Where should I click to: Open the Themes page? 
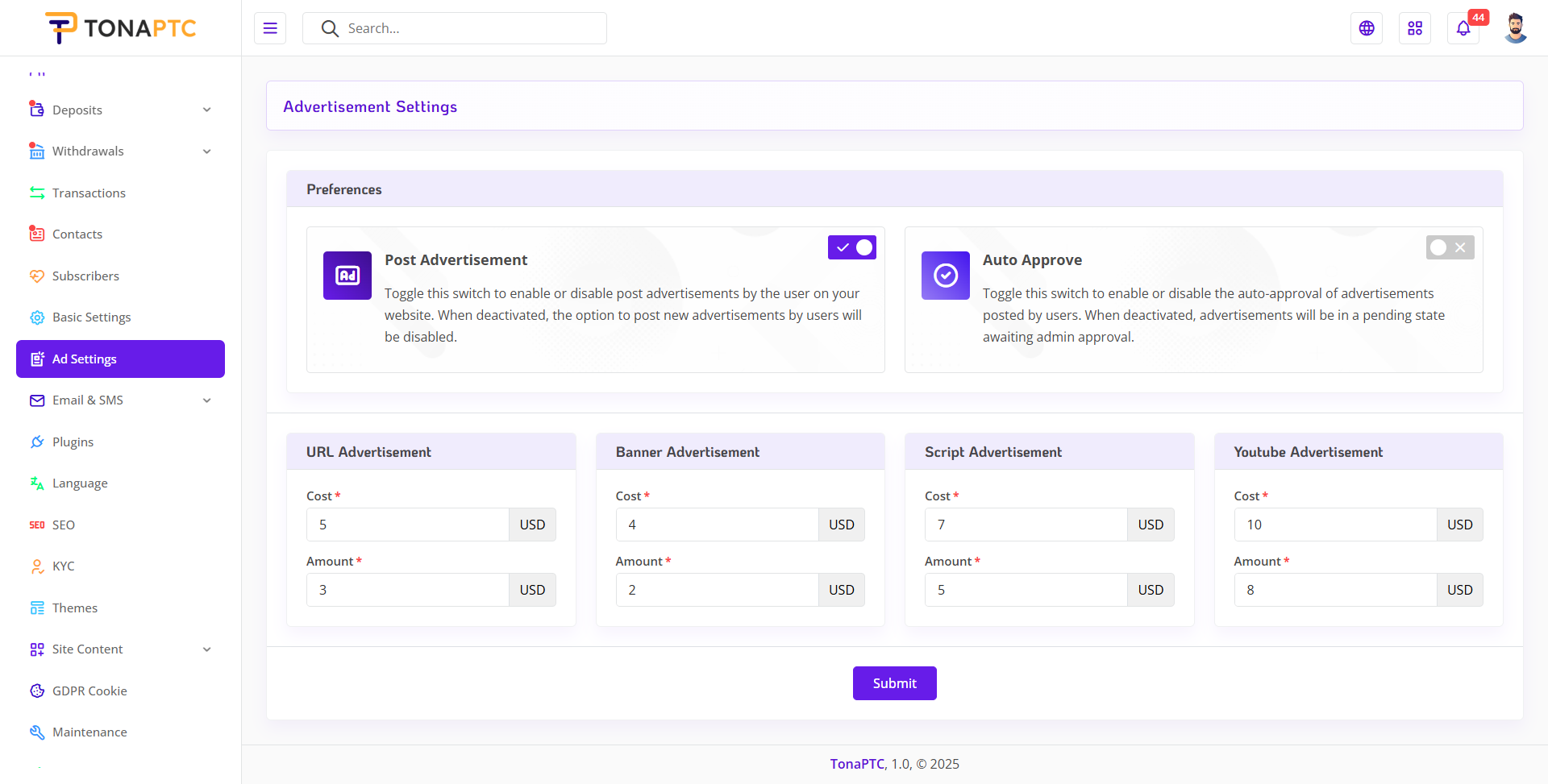point(74,608)
